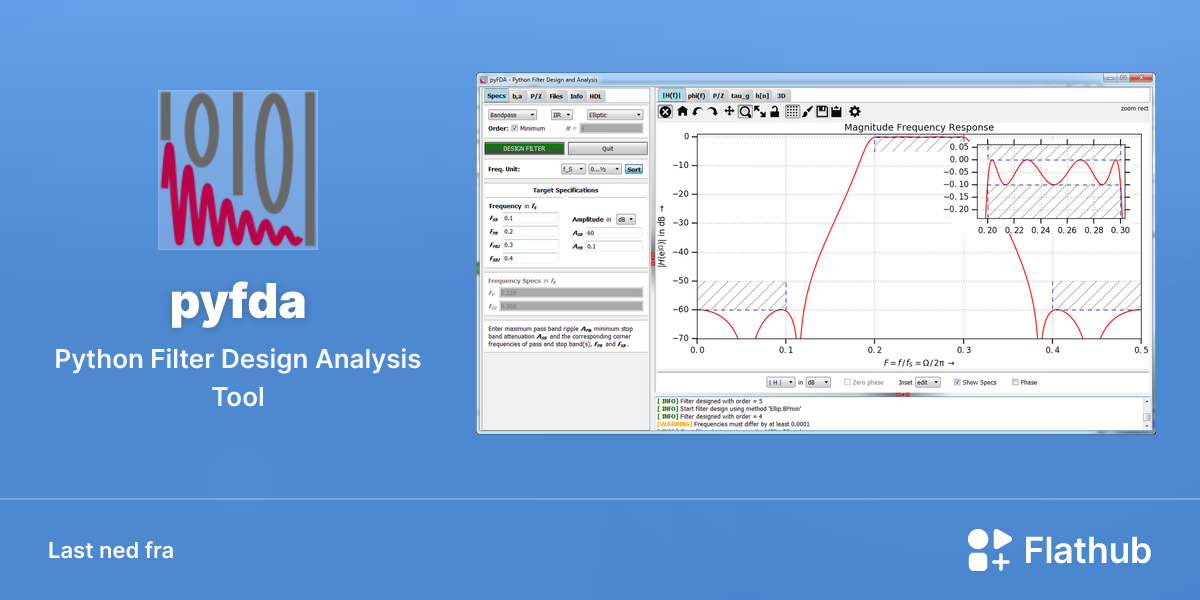The image size is (1200, 600).
Task: Uncheck the Show Specs checkbox
Action: coord(957,382)
